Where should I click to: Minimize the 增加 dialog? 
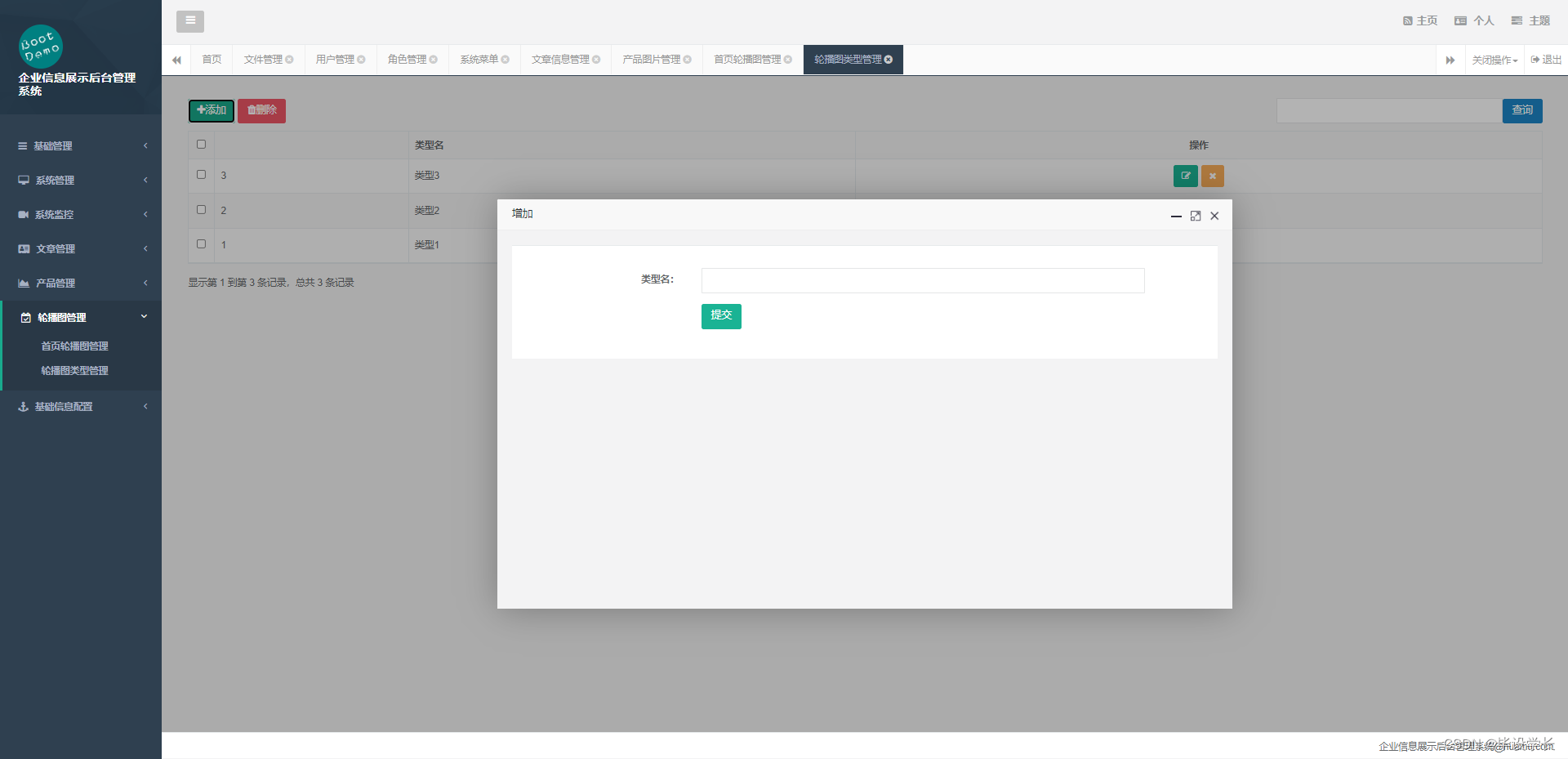1176,217
